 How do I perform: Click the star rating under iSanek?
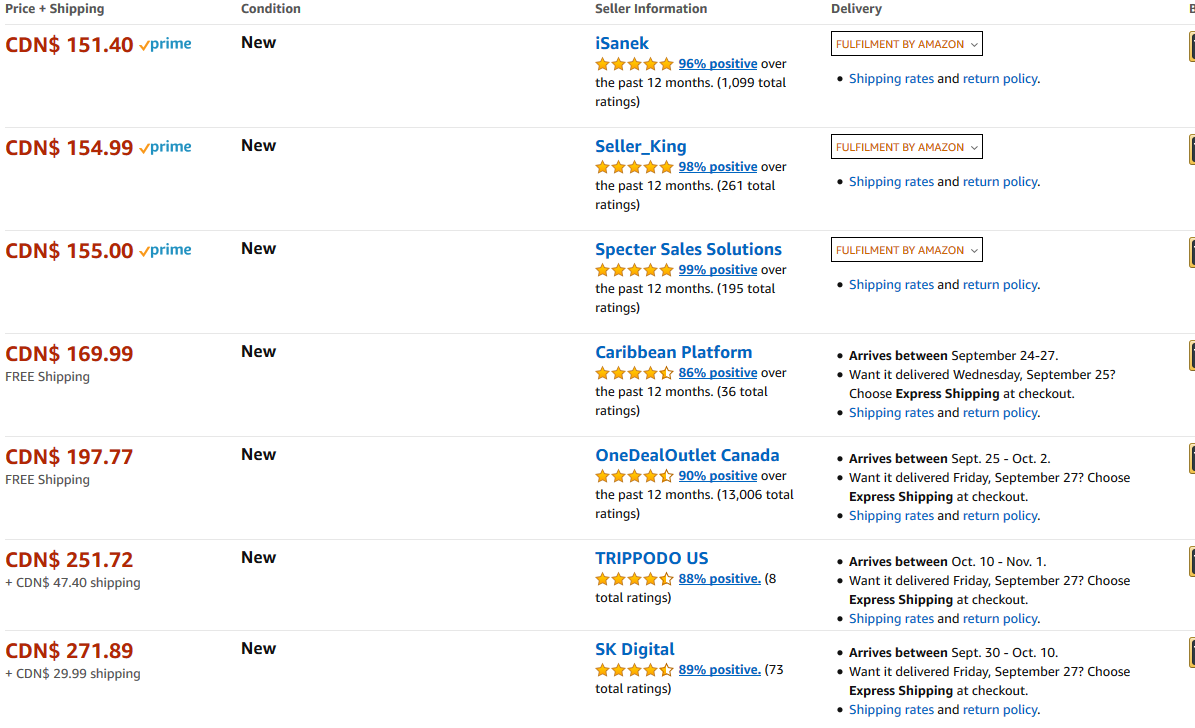[x=634, y=64]
